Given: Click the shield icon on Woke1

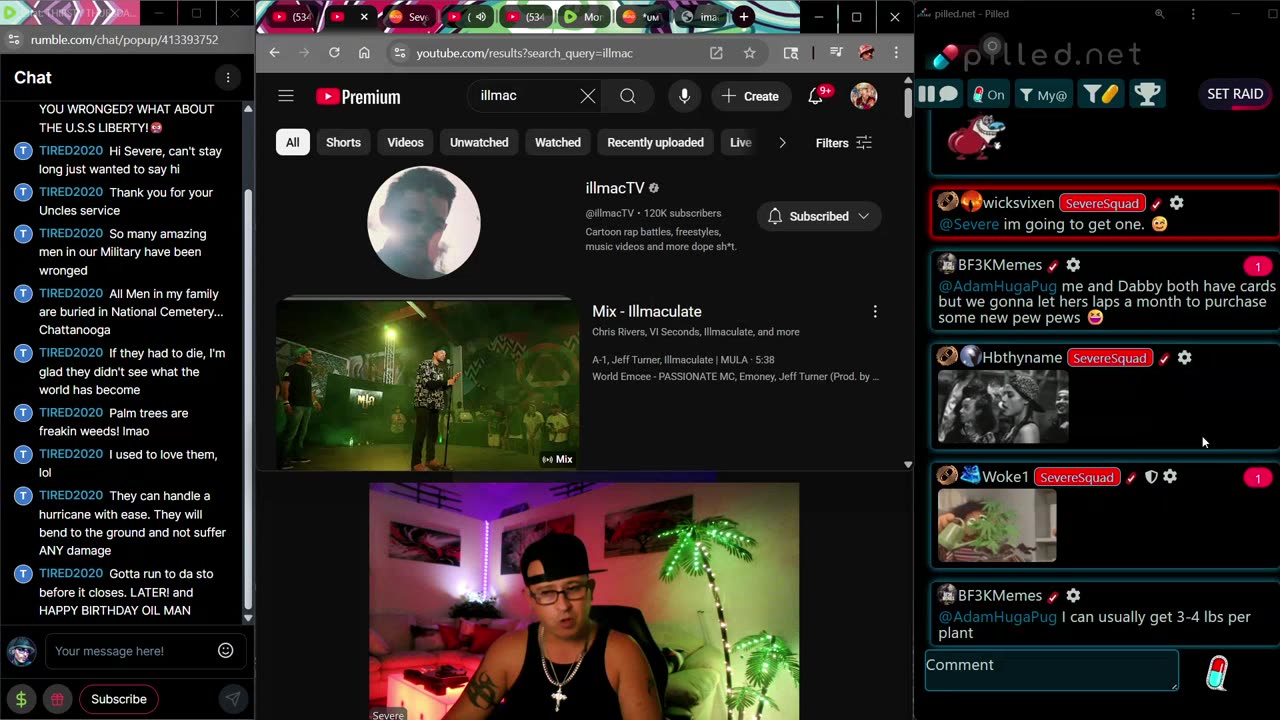Looking at the screenshot, I should point(1151,477).
